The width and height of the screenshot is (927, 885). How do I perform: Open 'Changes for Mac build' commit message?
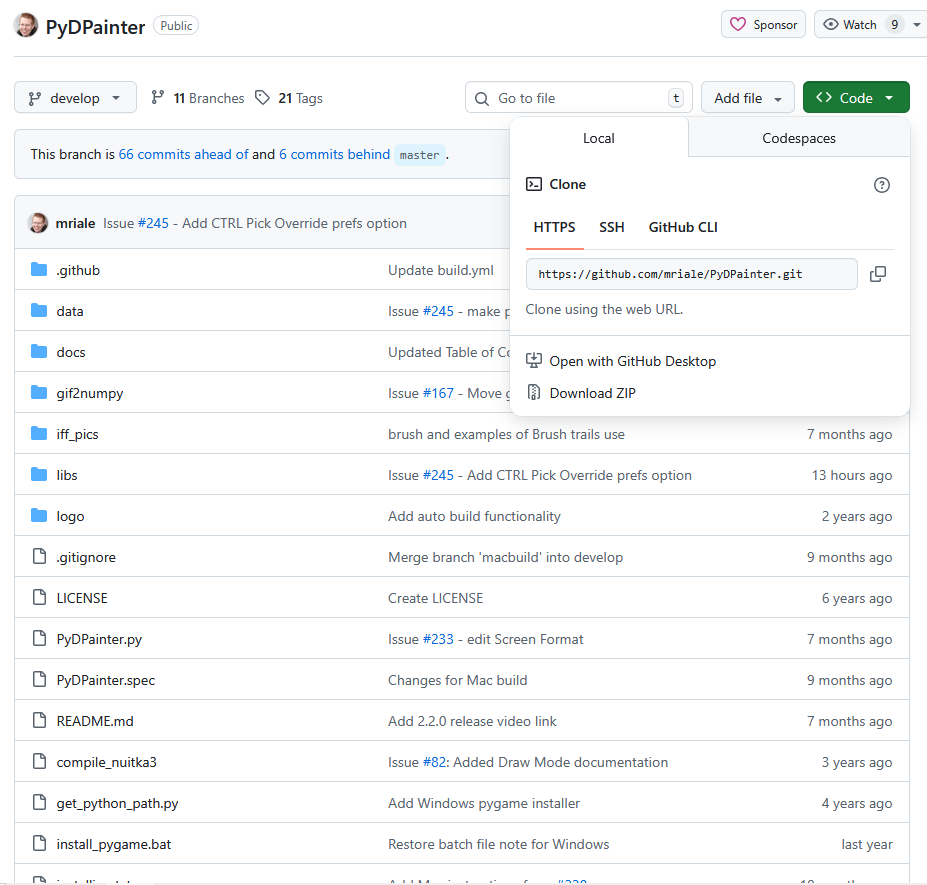coord(458,680)
